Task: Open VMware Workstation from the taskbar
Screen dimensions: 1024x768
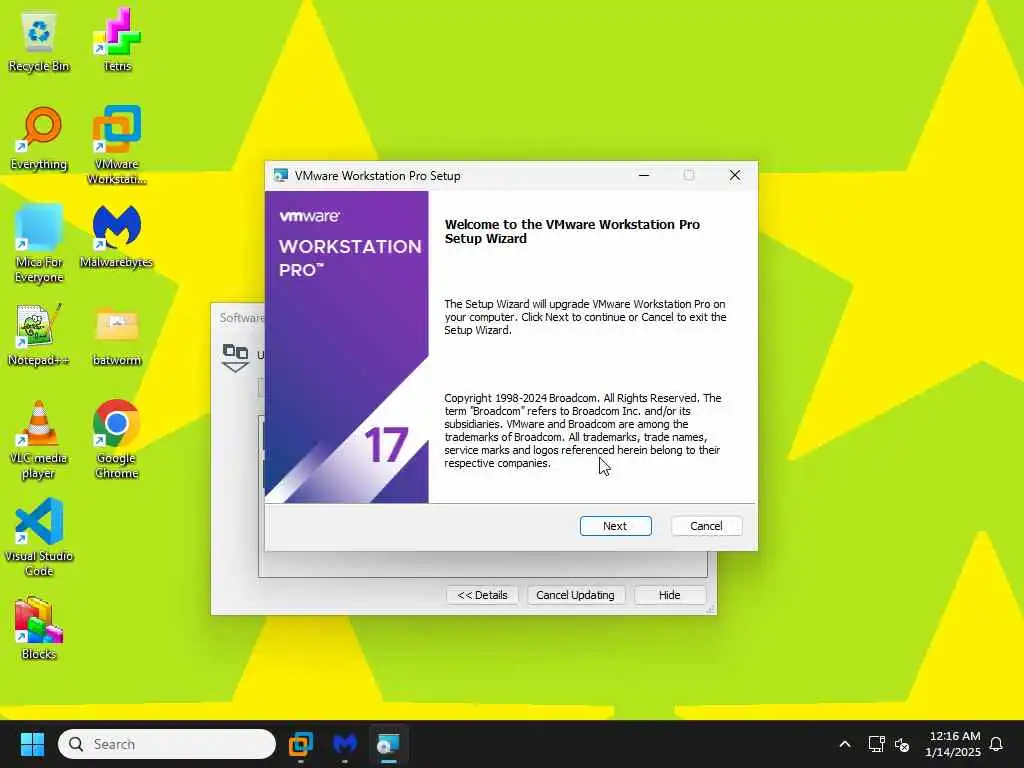Action: [x=300, y=744]
